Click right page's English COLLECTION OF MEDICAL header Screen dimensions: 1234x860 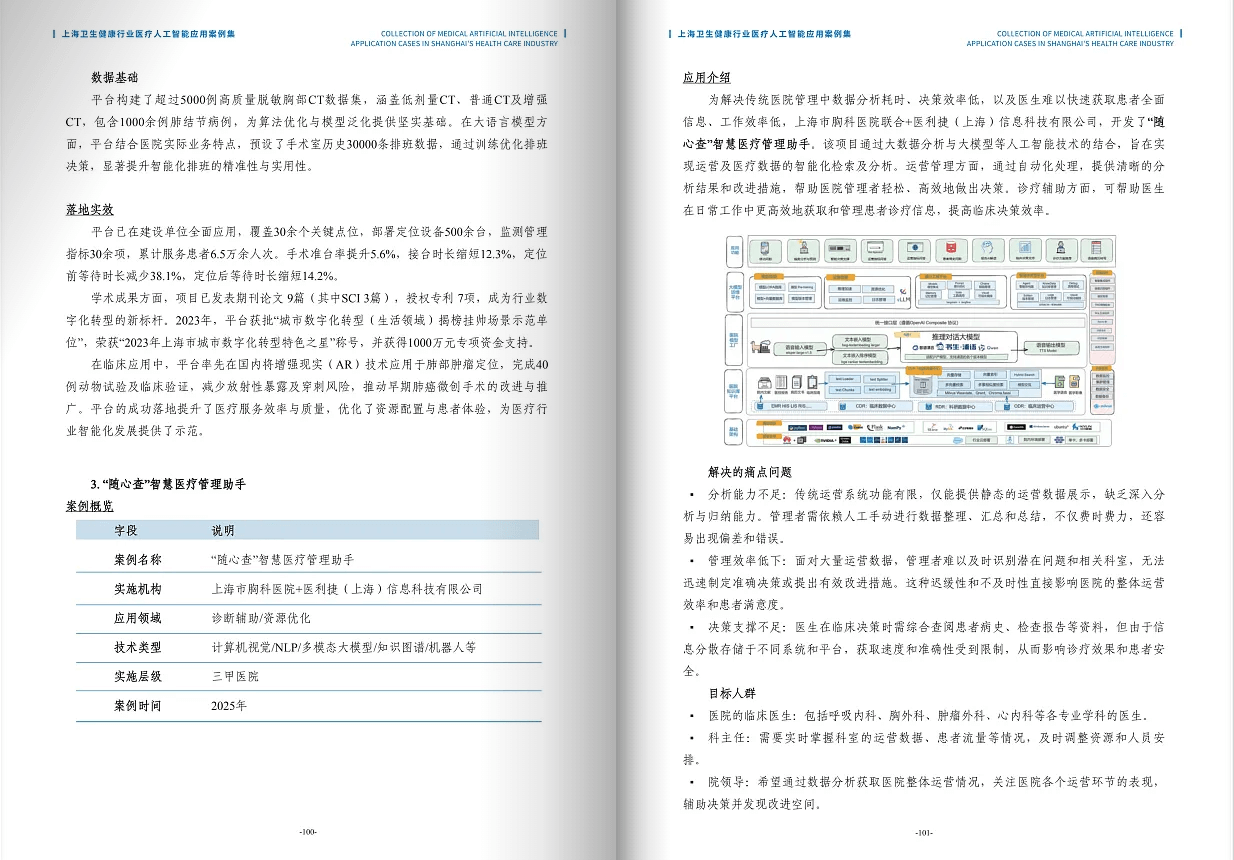click(1085, 33)
